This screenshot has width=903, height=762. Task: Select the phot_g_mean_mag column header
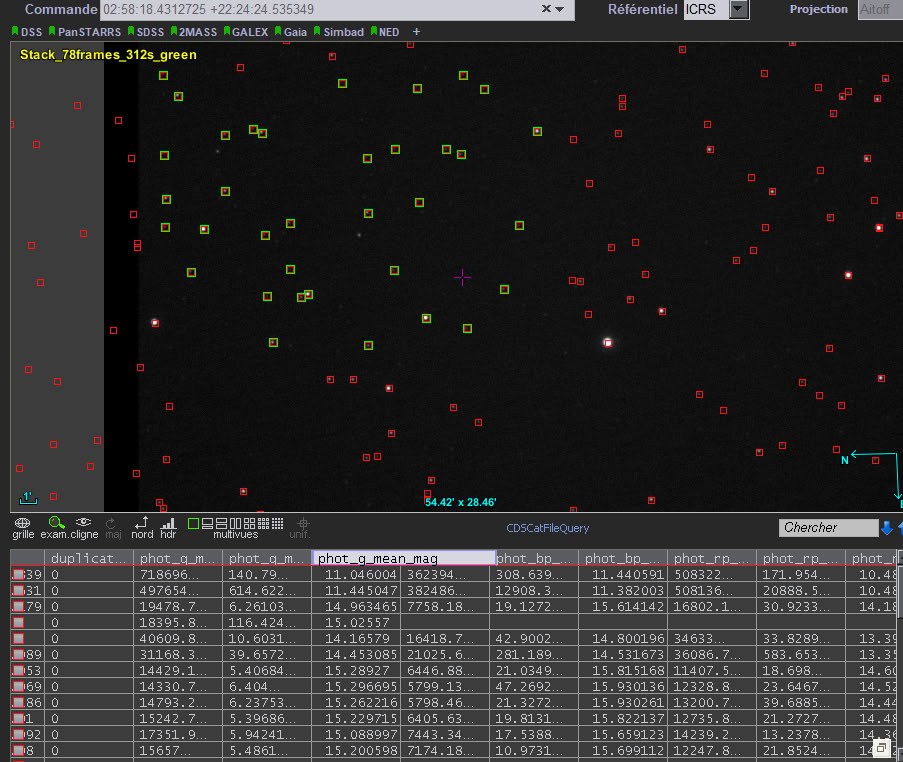[x=403, y=558]
